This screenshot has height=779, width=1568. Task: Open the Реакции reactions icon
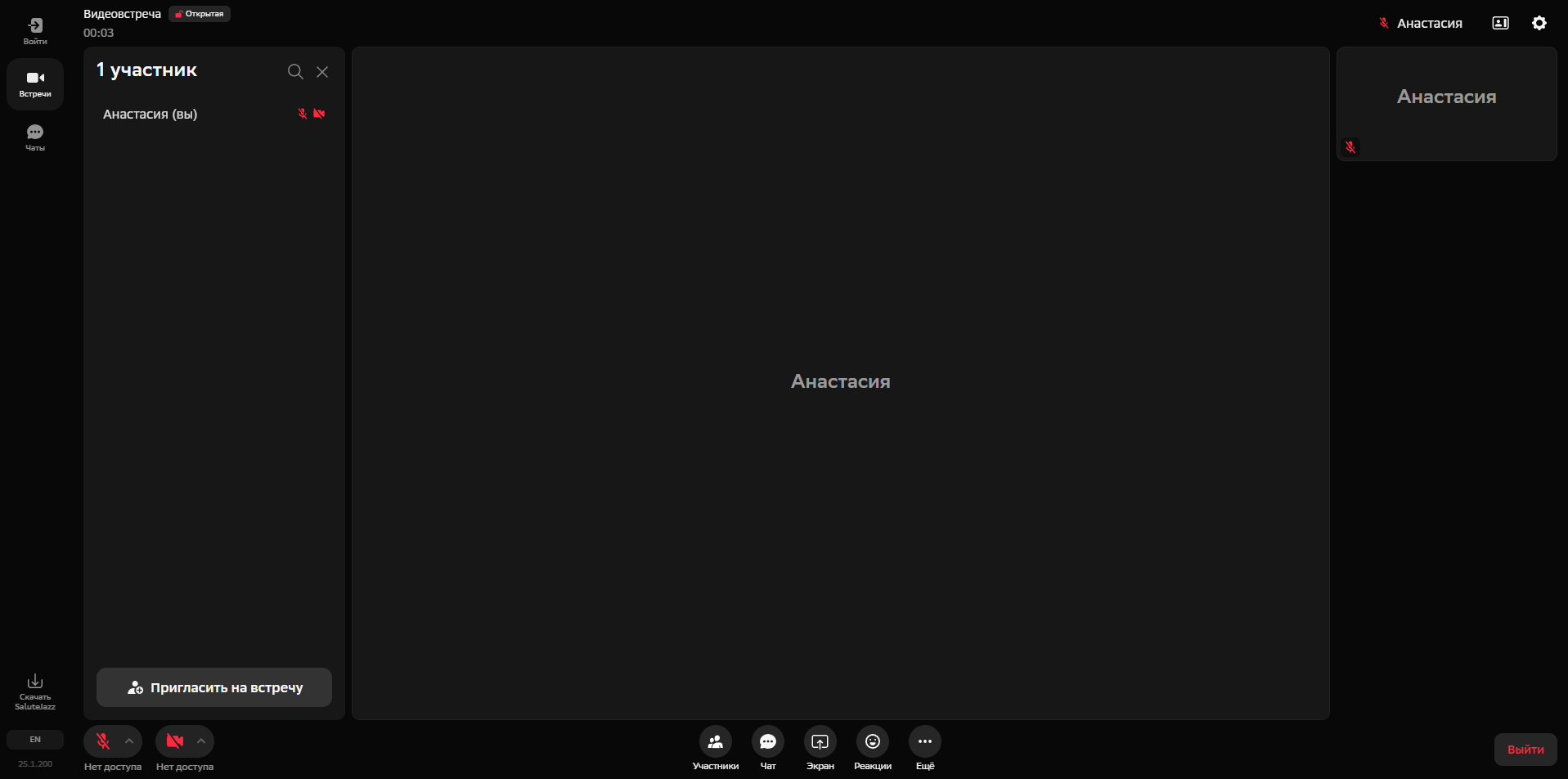tap(873, 741)
